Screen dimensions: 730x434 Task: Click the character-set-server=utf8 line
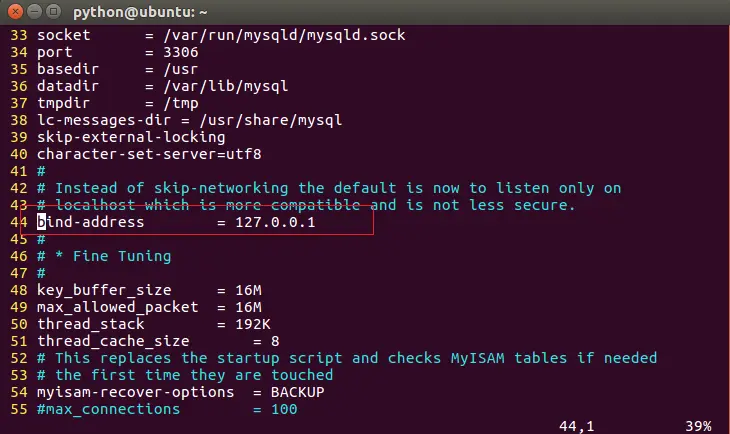(149, 154)
